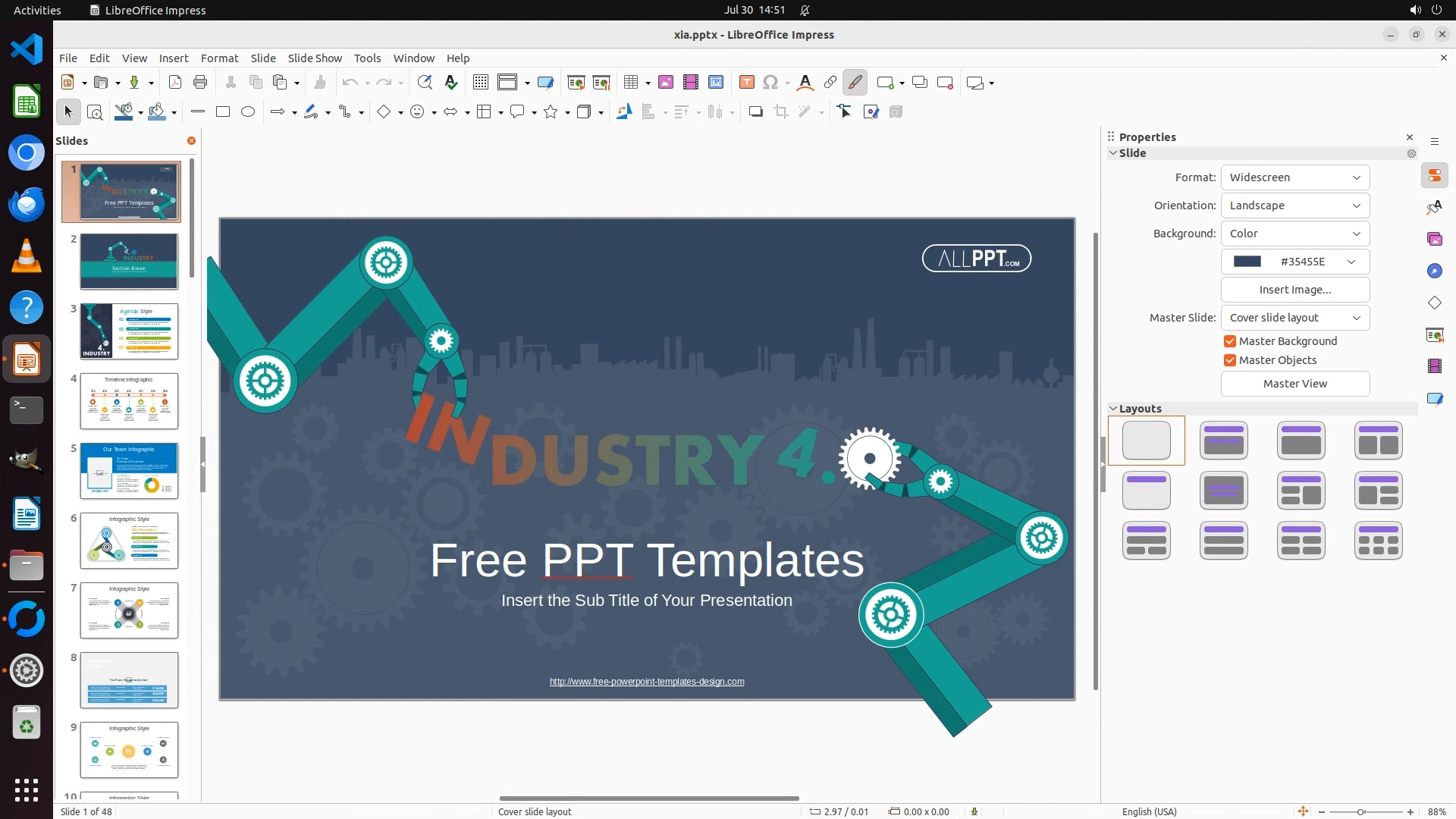This screenshot has height=819, width=1456.
Task: Open the Slide Show menu
Action: point(315,58)
